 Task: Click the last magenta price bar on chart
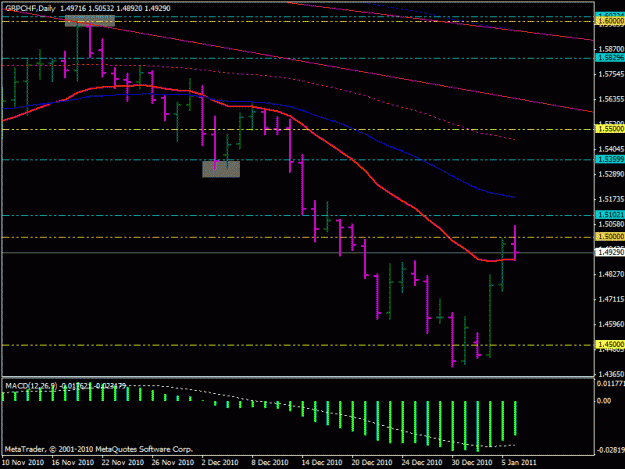point(515,243)
